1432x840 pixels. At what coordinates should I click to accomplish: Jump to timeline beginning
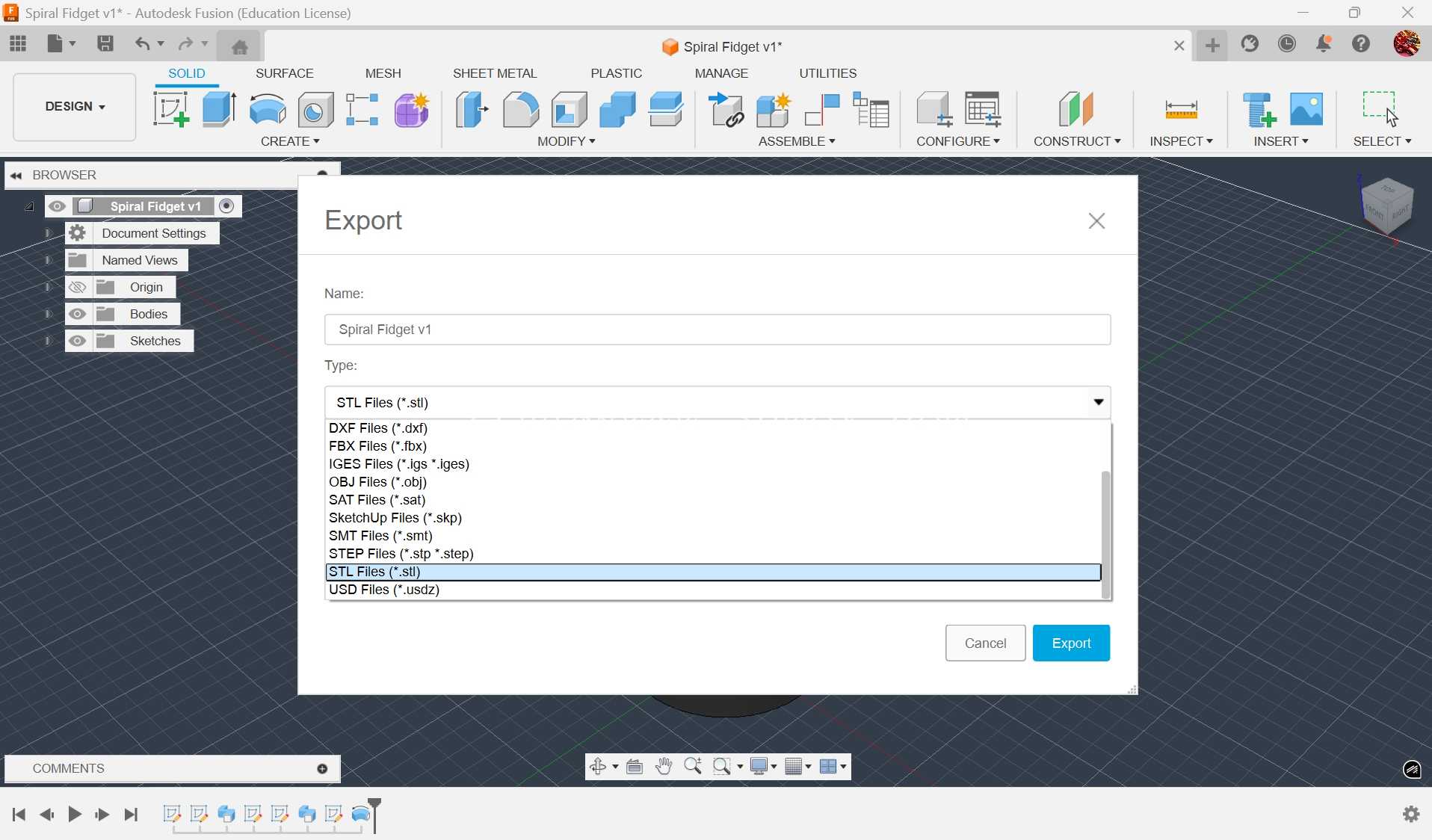[19, 814]
